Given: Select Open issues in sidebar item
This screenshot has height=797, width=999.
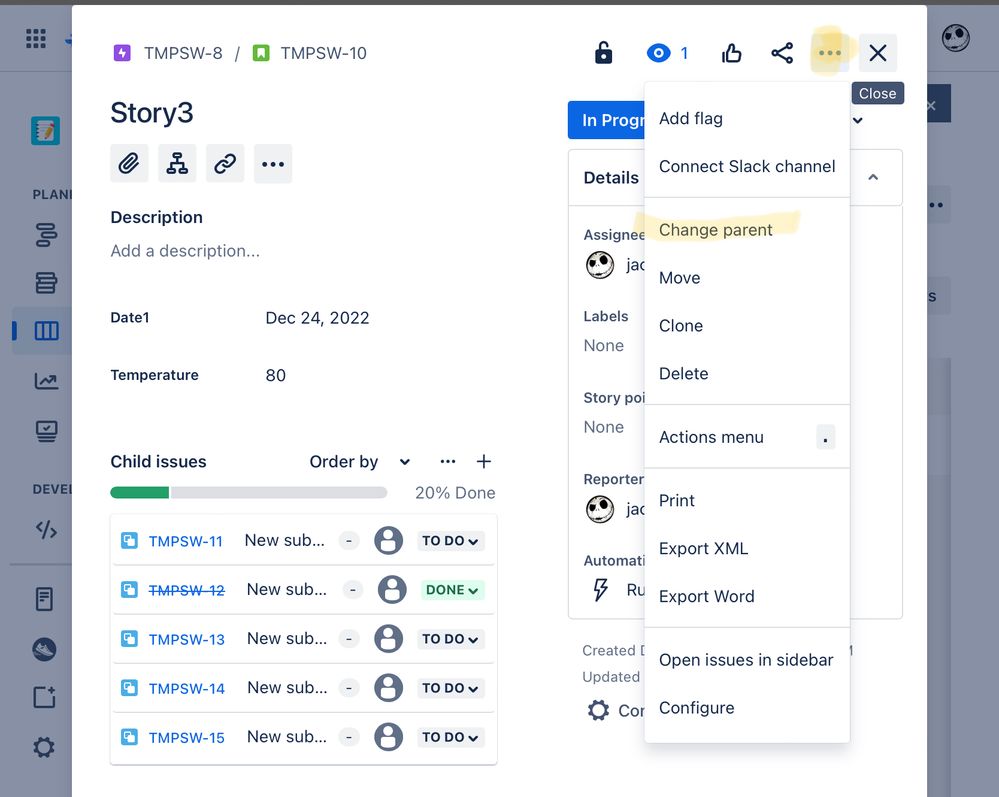Looking at the screenshot, I should point(747,660).
